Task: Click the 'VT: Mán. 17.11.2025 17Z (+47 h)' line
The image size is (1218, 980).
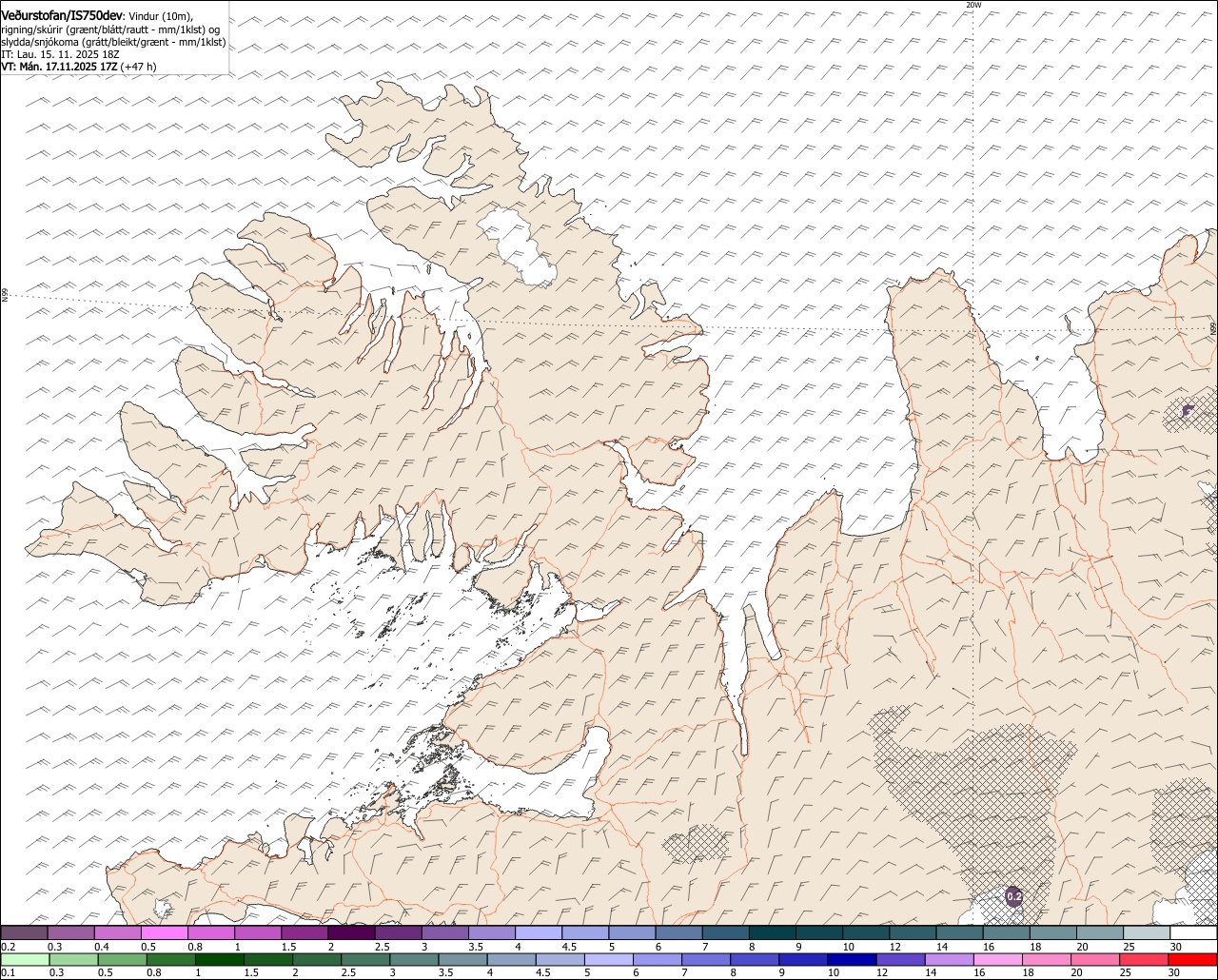Action: coord(79,67)
